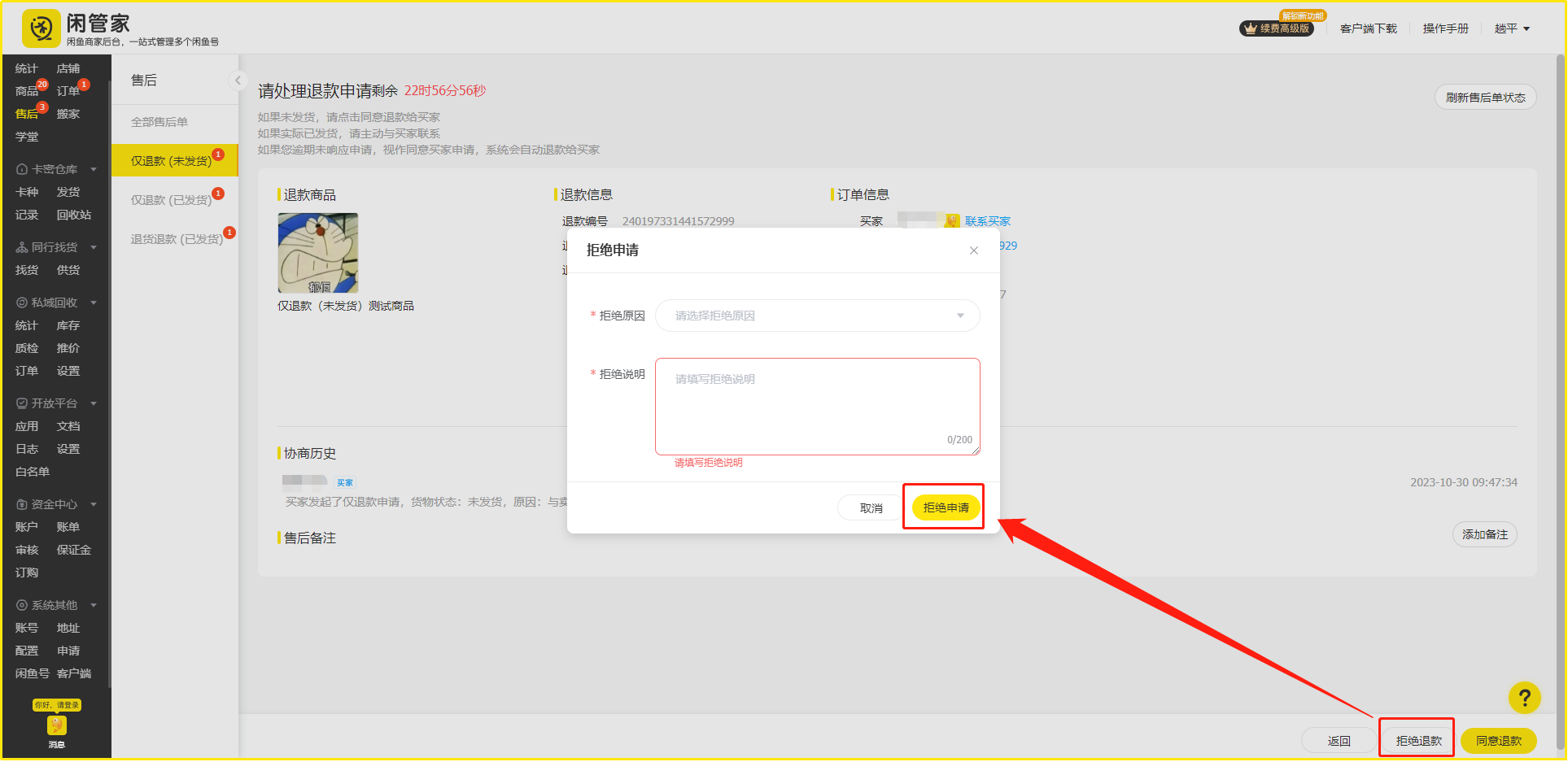Open 操作手册 in top bar
This screenshot has width=1568, height=762.
click(1445, 28)
